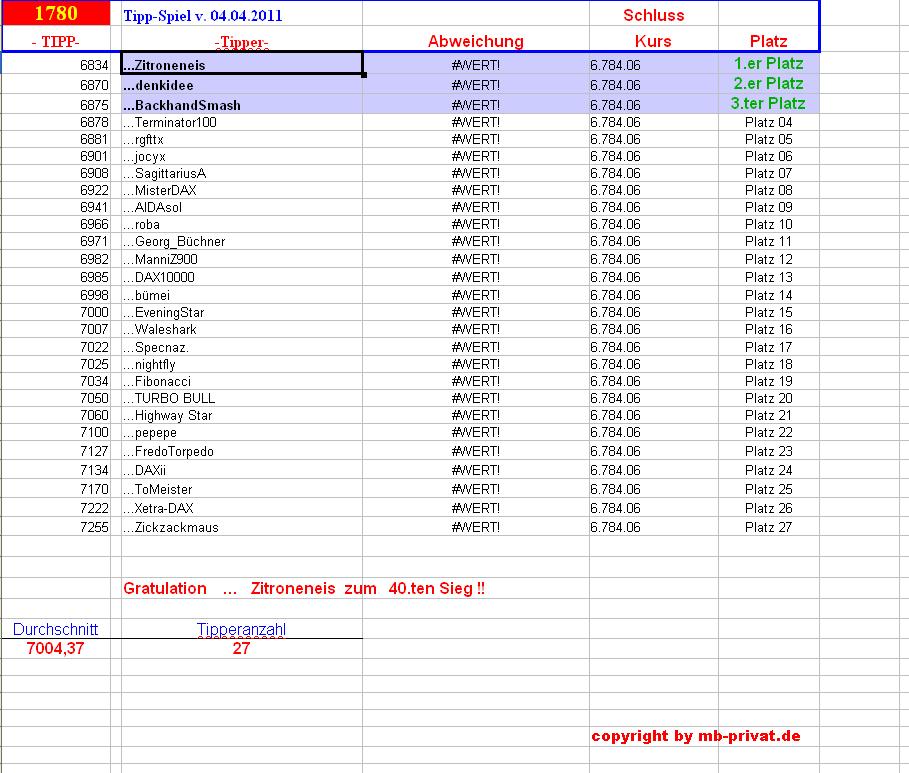Select the ...denkidee name cell
Screen dimensions: 909x773
pyautogui.click(x=242, y=85)
